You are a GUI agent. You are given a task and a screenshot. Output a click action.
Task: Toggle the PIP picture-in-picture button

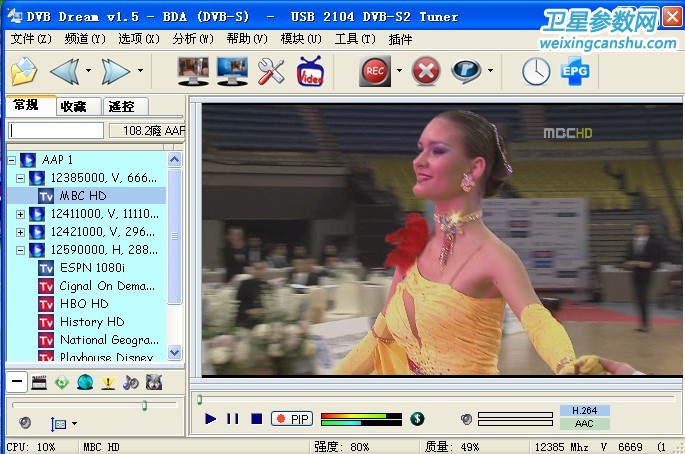coord(293,419)
